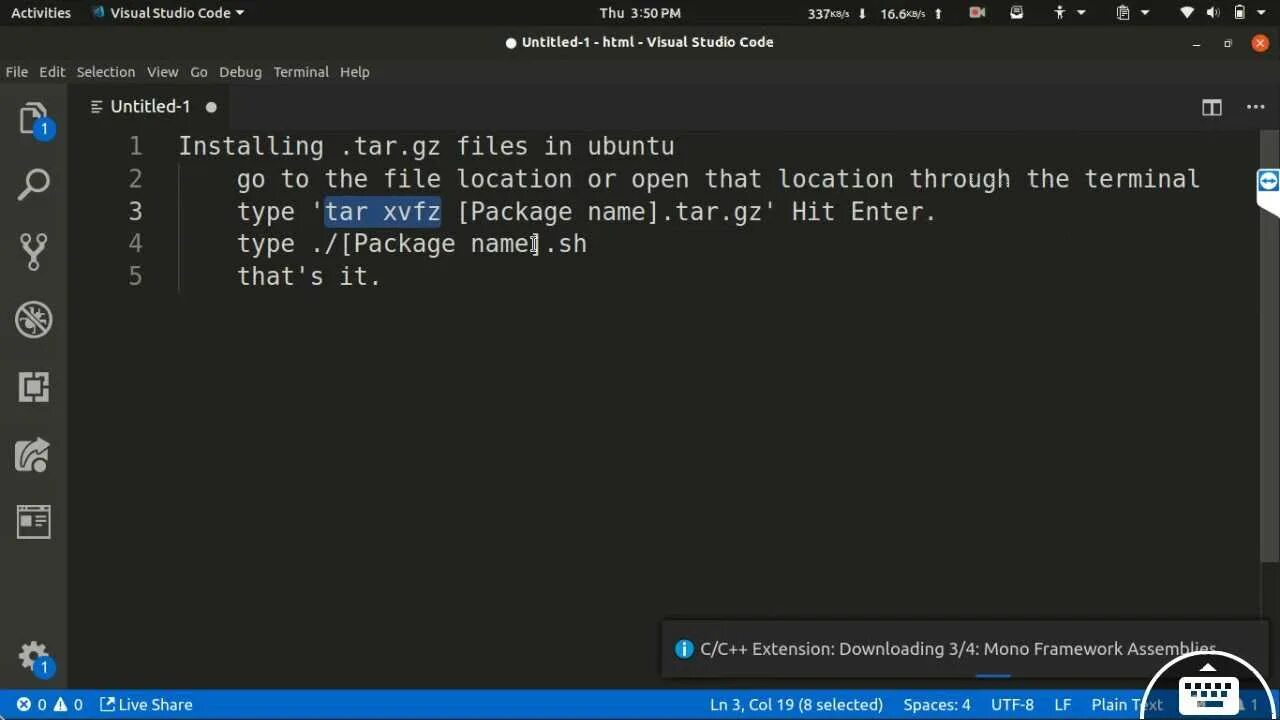Select the Untitled-1 editor tab

pyautogui.click(x=150, y=107)
